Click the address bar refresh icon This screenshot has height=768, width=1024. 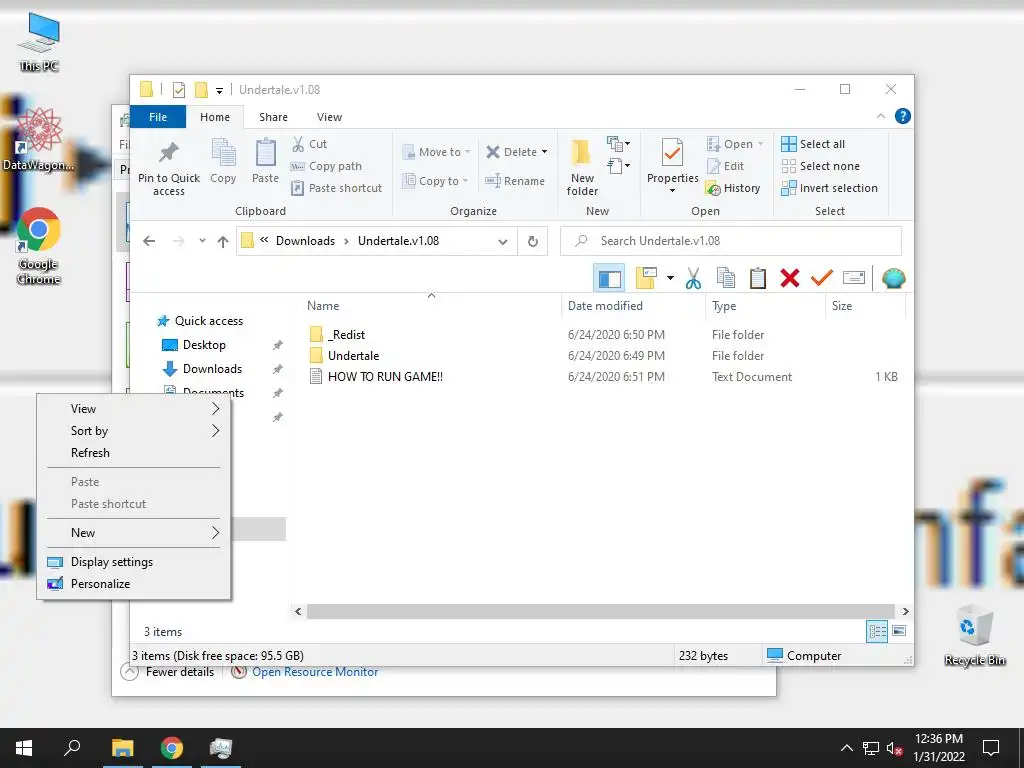pyautogui.click(x=533, y=241)
